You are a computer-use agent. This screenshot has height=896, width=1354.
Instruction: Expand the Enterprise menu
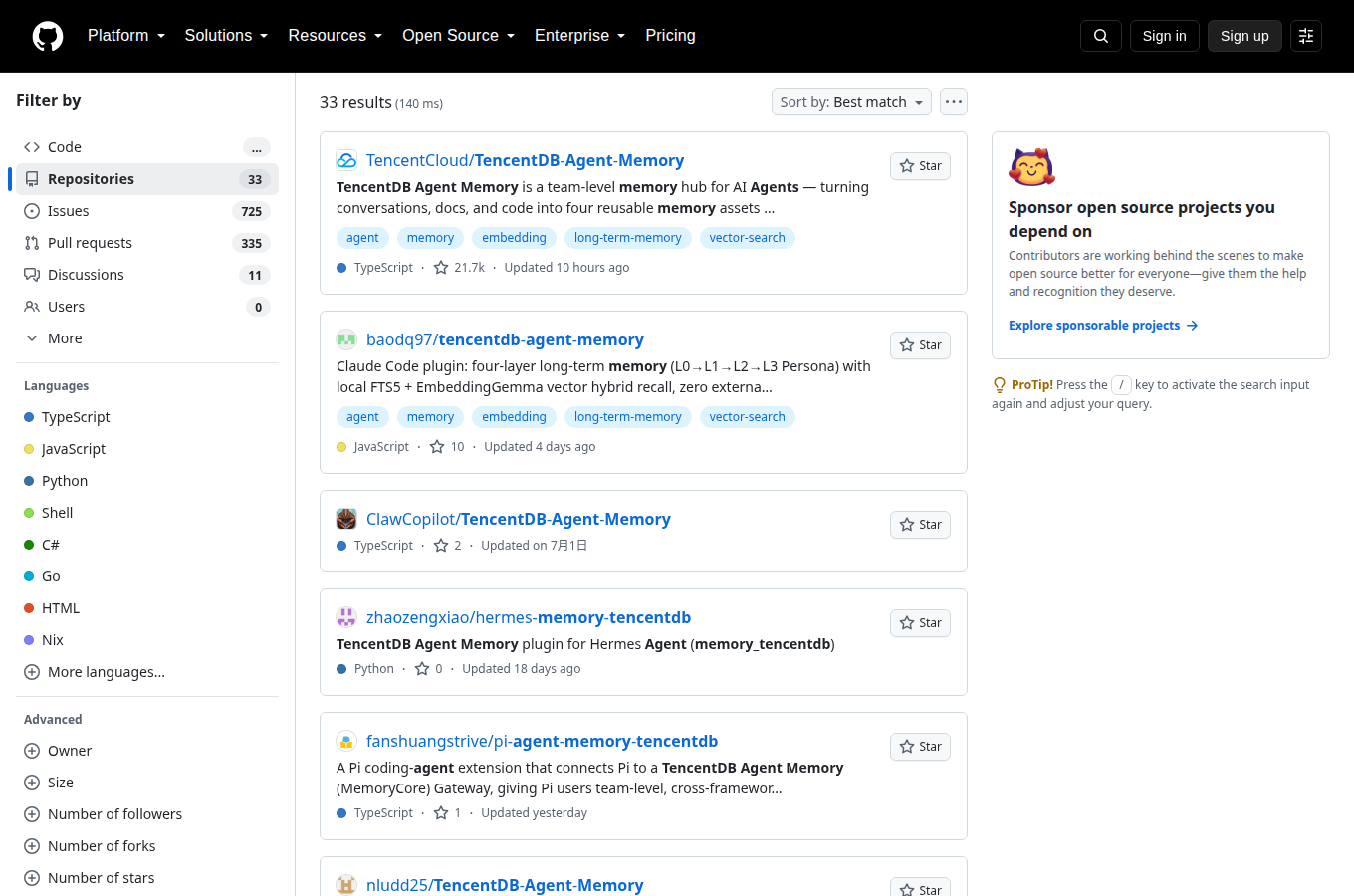coord(580,35)
